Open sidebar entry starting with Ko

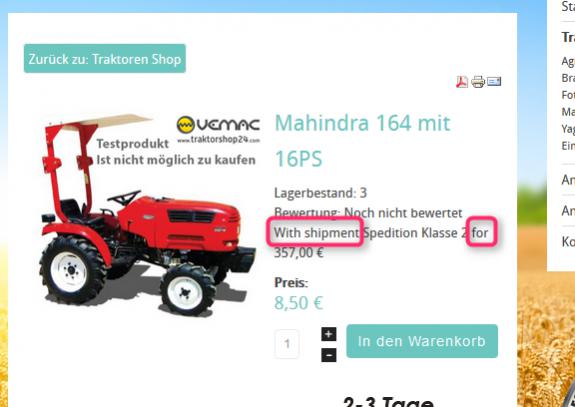(568, 242)
